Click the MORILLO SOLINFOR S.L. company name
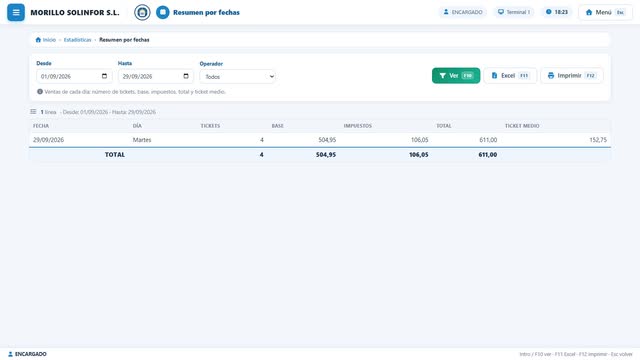 tap(75, 13)
